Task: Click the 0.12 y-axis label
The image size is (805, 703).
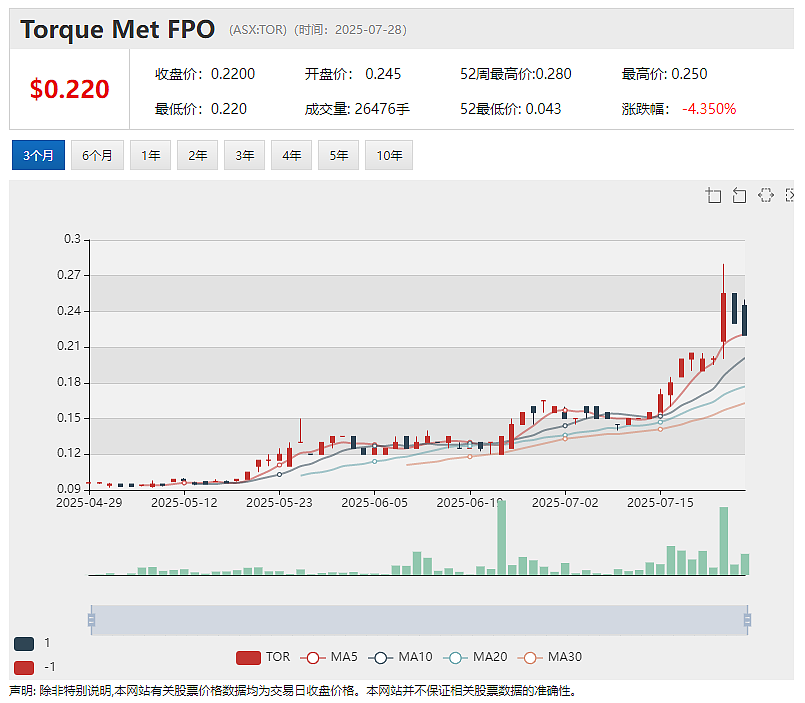Action: tap(69, 453)
